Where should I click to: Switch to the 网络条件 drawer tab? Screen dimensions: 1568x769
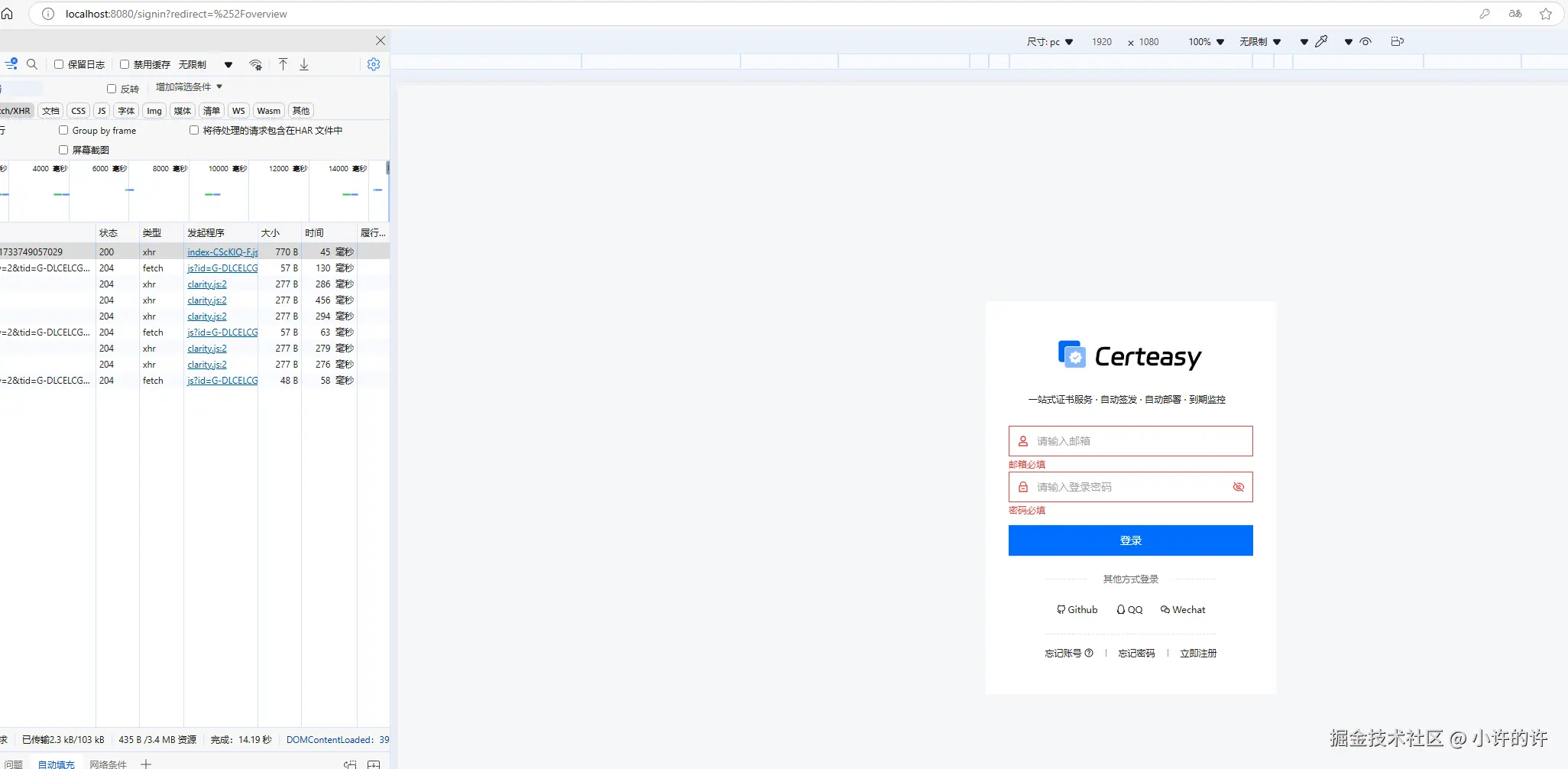(108, 764)
